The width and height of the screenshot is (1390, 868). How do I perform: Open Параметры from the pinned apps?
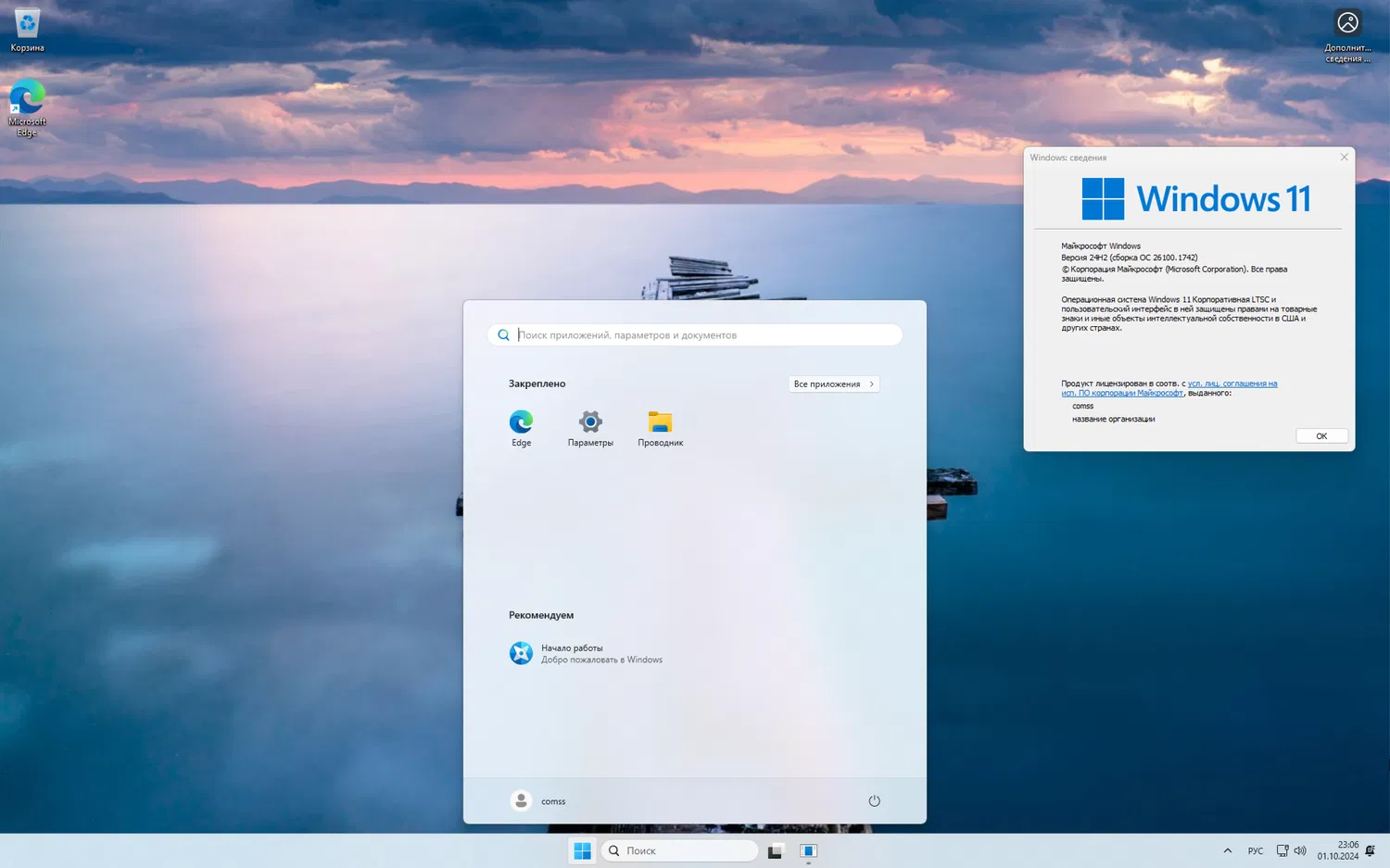pyautogui.click(x=590, y=429)
